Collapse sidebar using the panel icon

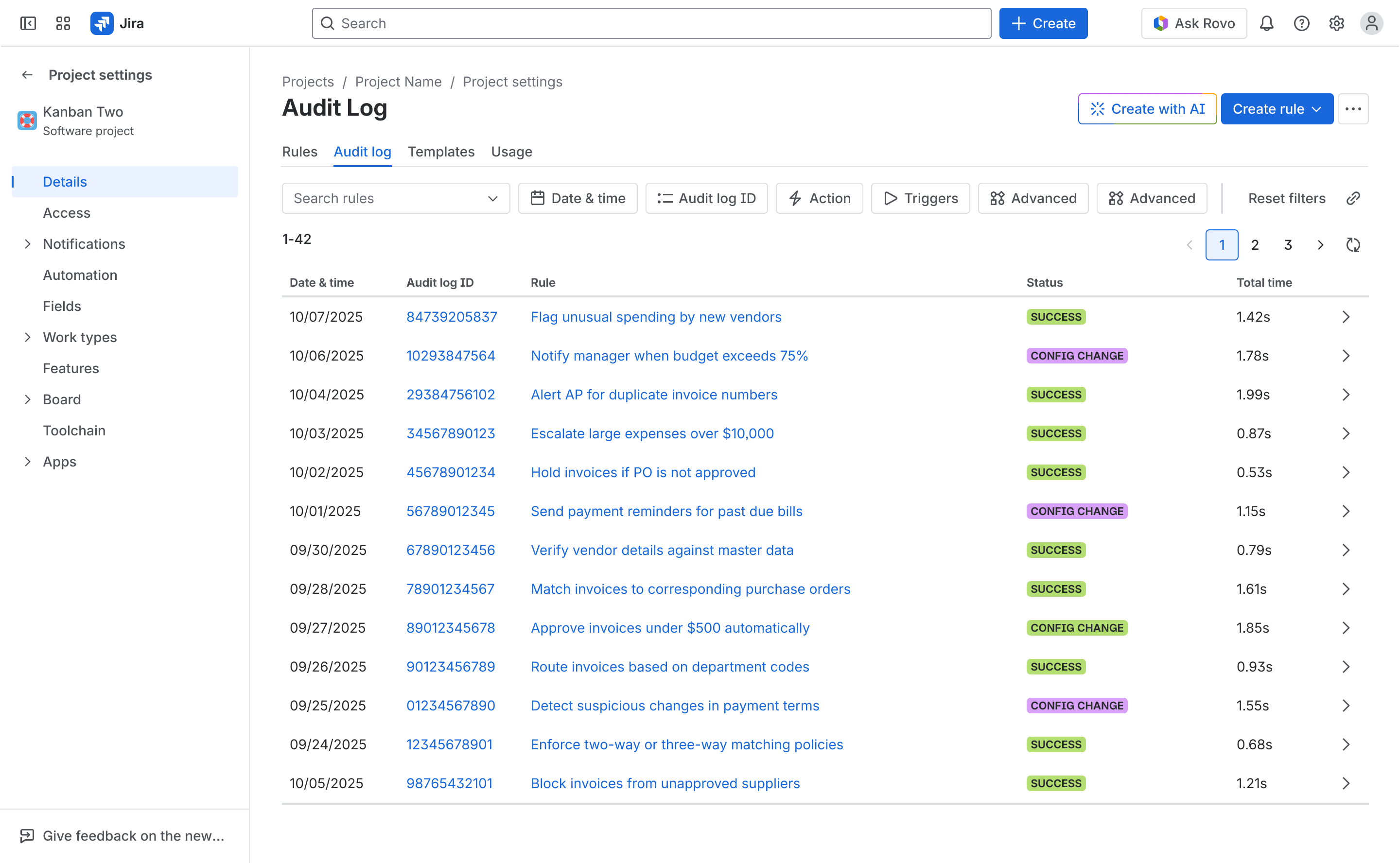(x=28, y=23)
